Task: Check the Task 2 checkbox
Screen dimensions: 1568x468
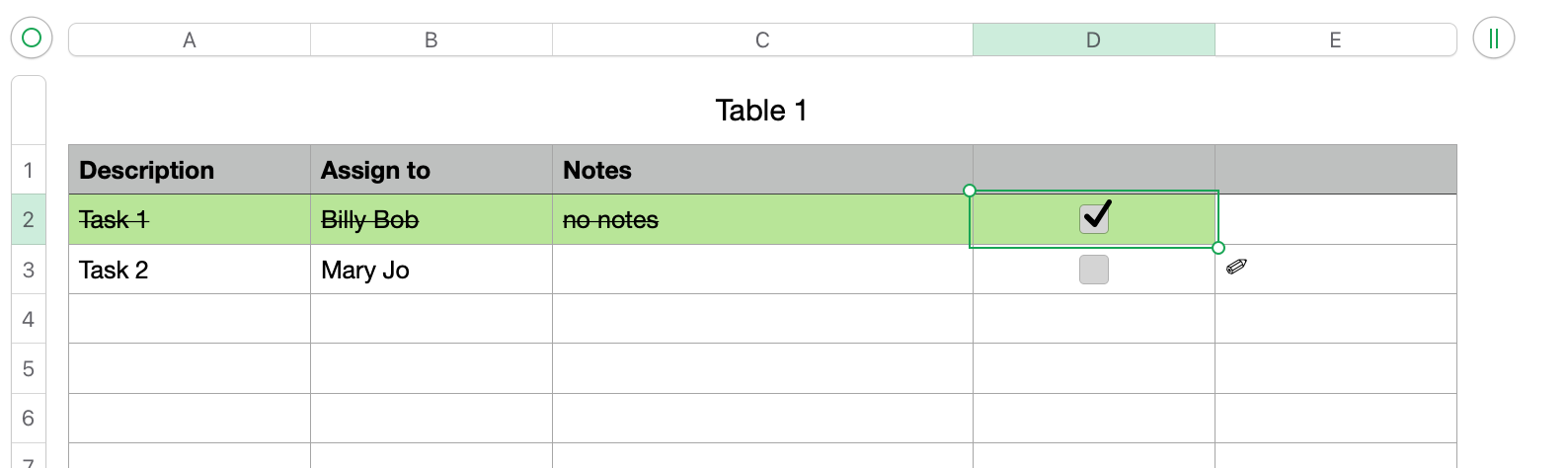Action: 1094,270
